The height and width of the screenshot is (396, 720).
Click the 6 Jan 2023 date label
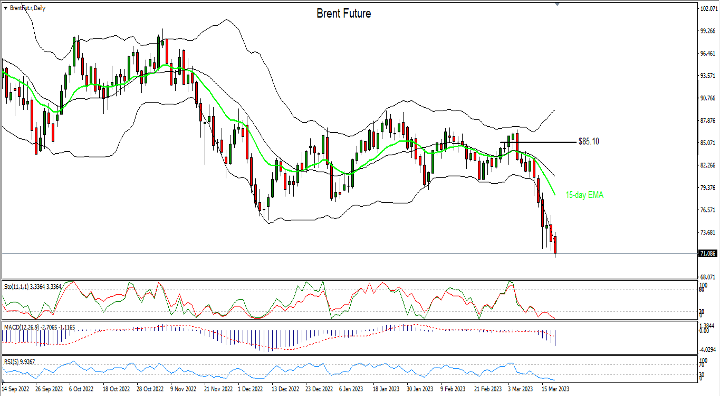tap(351, 389)
